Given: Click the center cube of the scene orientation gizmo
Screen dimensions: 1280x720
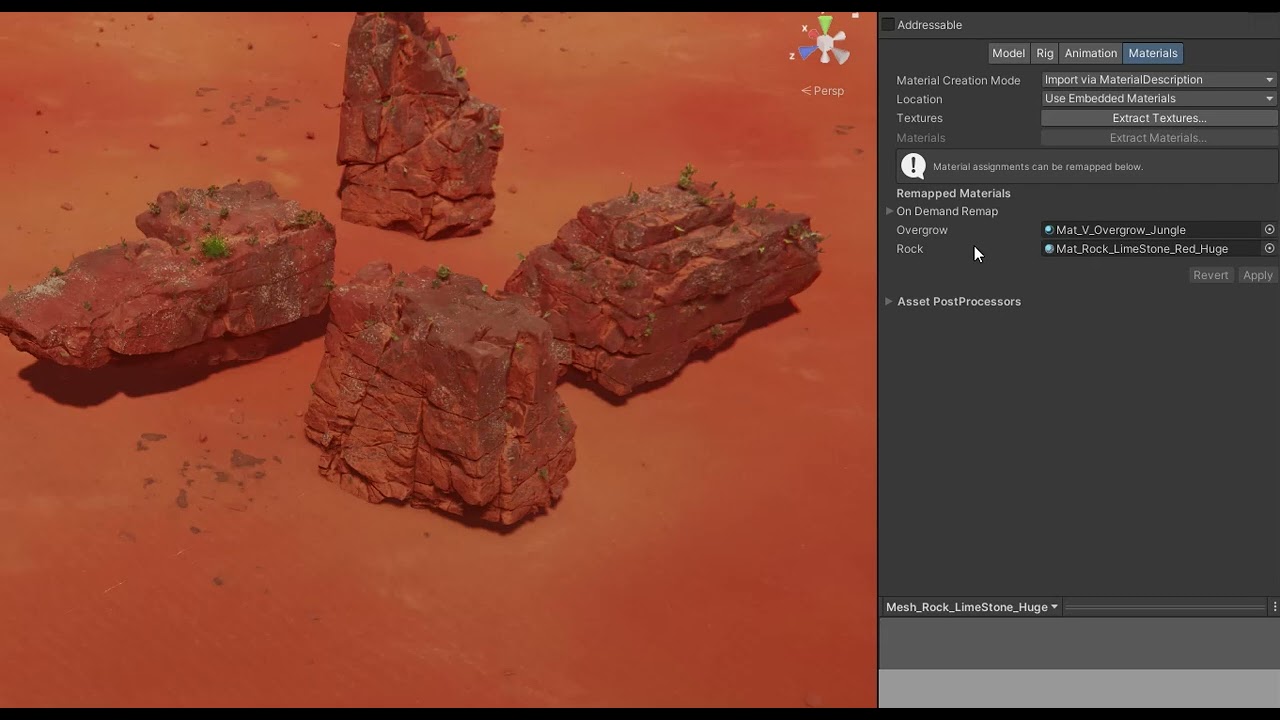Looking at the screenshot, I should tap(826, 42).
